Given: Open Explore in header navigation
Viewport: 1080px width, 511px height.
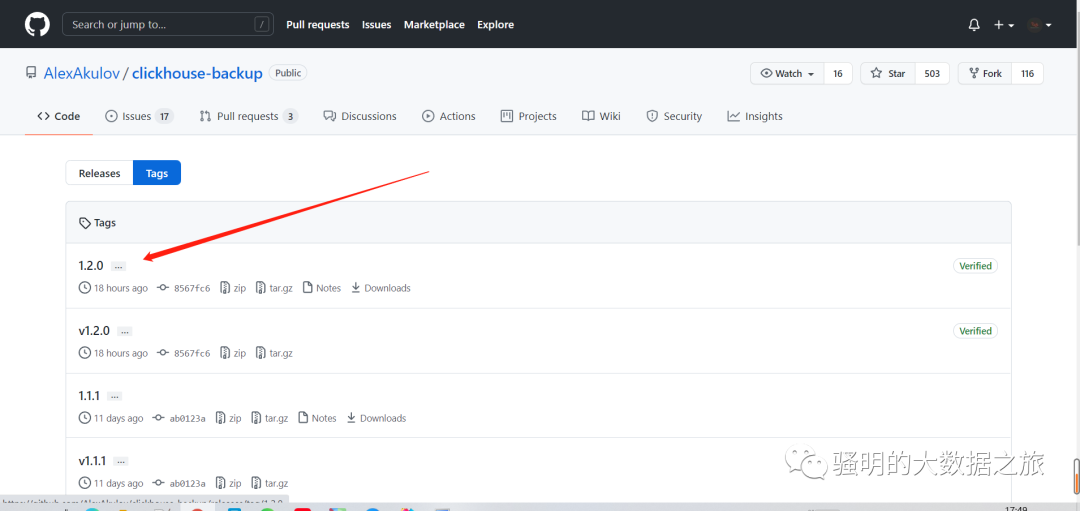Looking at the screenshot, I should (495, 25).
